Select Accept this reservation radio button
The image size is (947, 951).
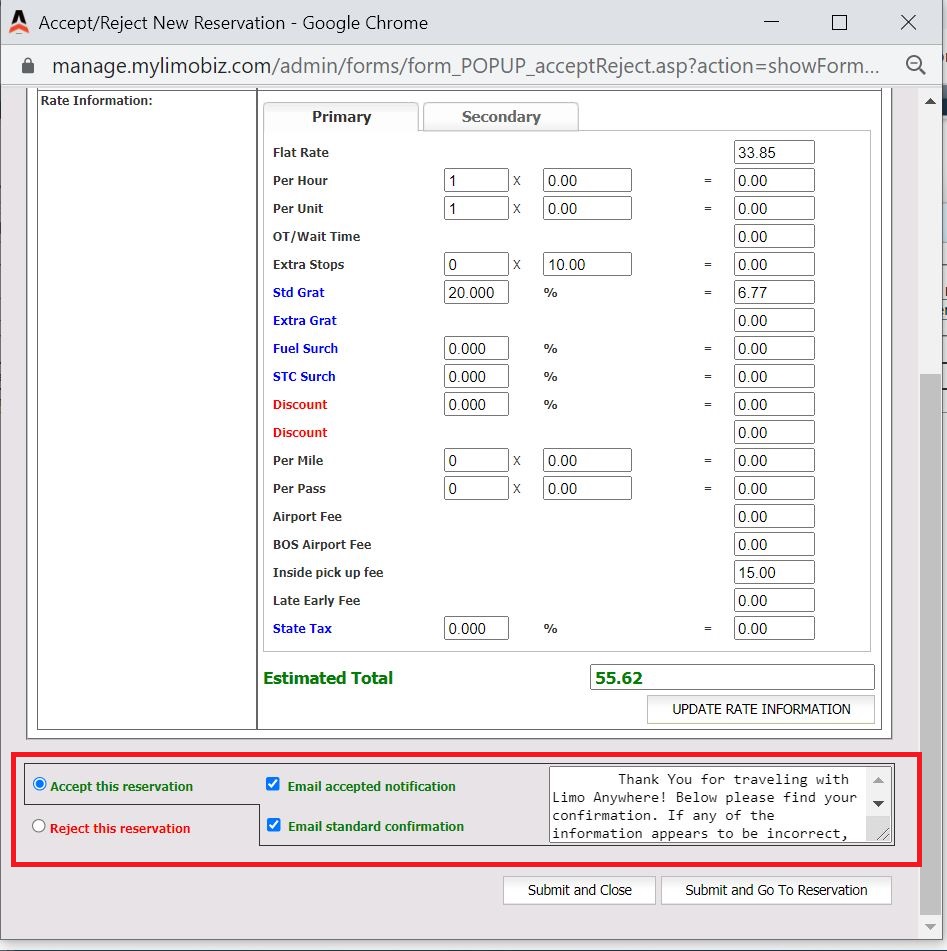40,784
